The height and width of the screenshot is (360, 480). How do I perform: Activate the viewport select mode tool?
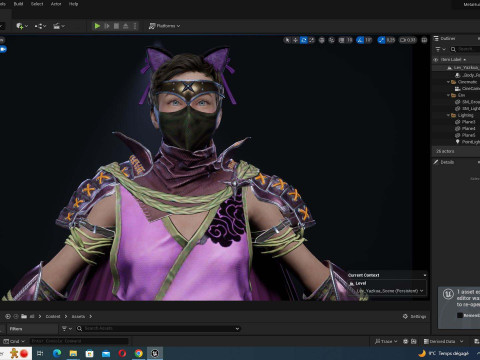pyautogui.click(x=287, y=40)
